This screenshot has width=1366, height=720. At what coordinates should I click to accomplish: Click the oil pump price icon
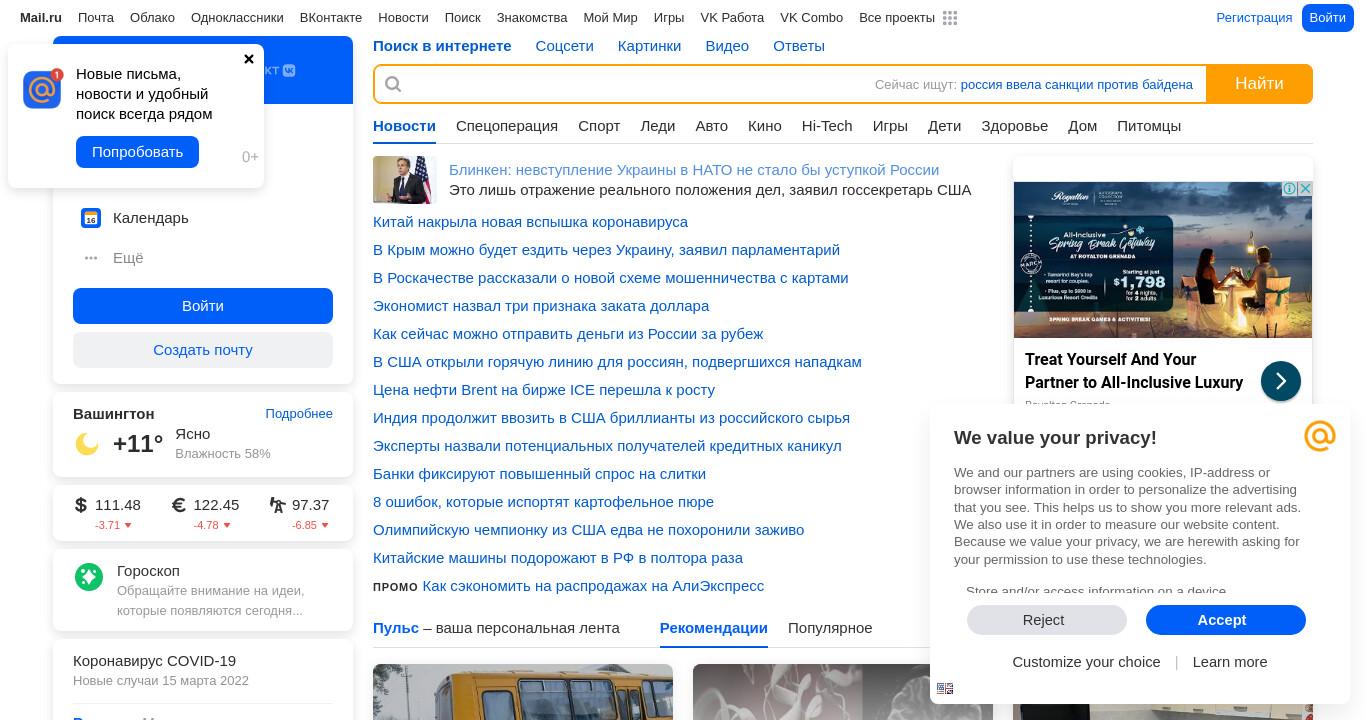277,505
